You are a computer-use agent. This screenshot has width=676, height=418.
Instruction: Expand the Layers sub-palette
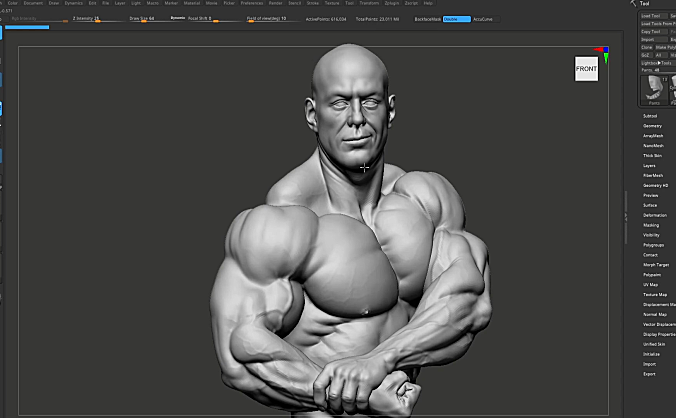[649, 165]
